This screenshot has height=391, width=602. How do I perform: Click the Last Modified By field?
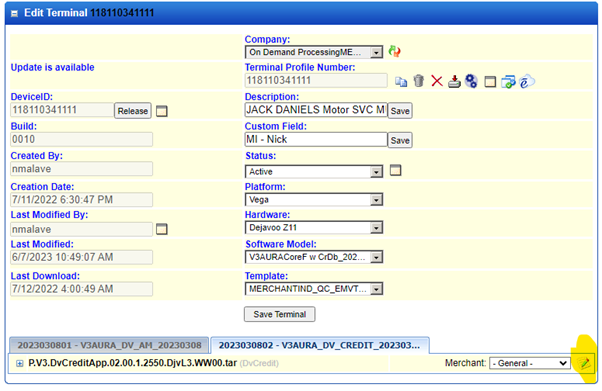pyautogui.click(x=81, y=229)
